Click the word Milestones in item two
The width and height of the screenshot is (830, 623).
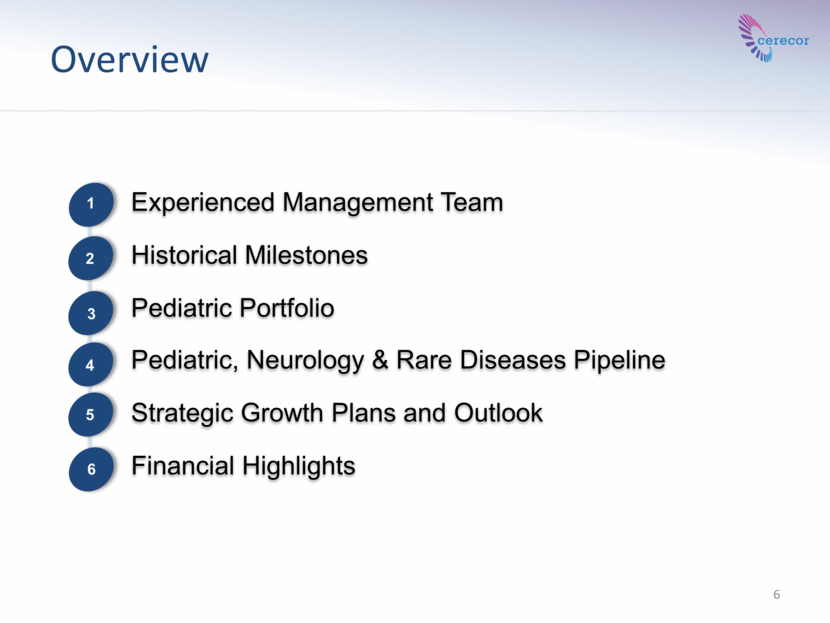306,255
